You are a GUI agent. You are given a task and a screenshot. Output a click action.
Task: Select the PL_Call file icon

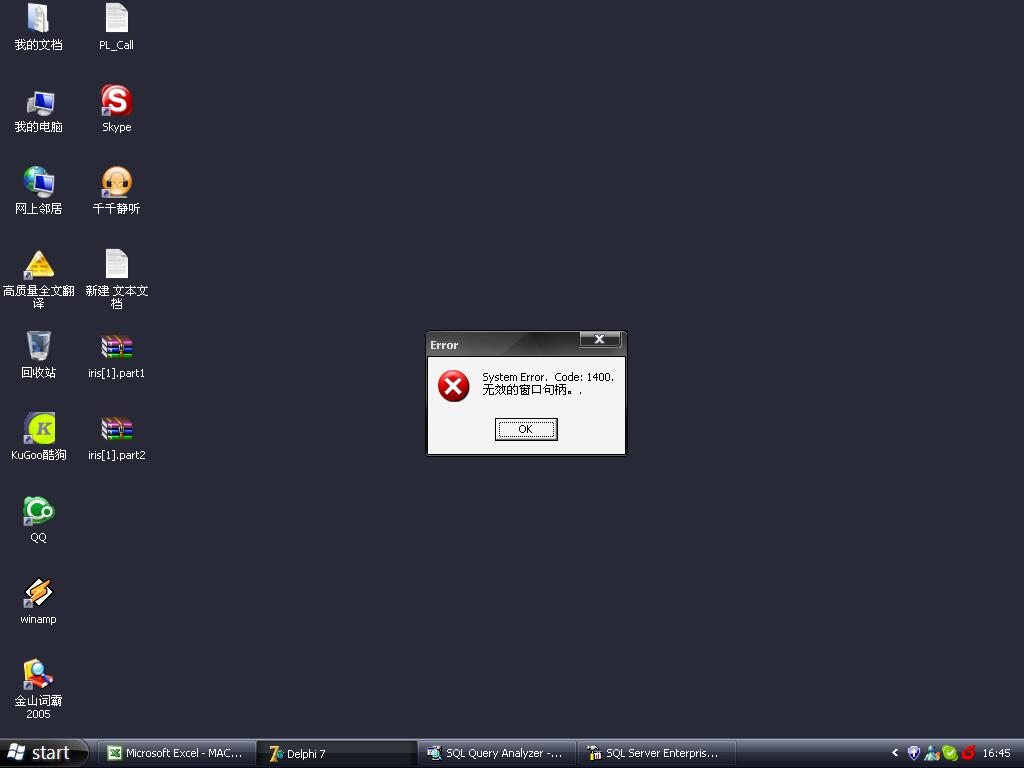pyautogui.click(x=116, y=20)
